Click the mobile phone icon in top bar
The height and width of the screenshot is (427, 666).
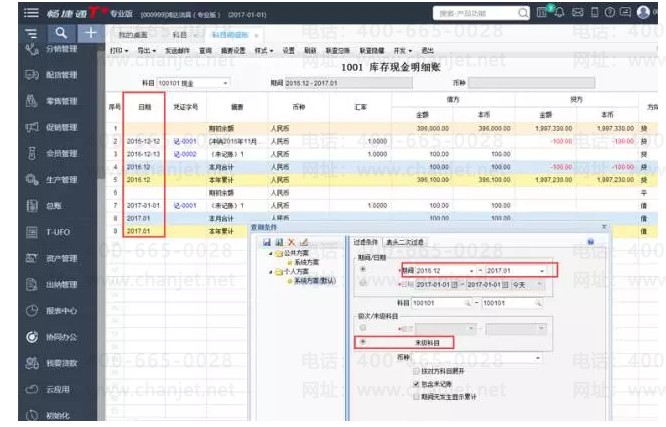pos(595,13)
